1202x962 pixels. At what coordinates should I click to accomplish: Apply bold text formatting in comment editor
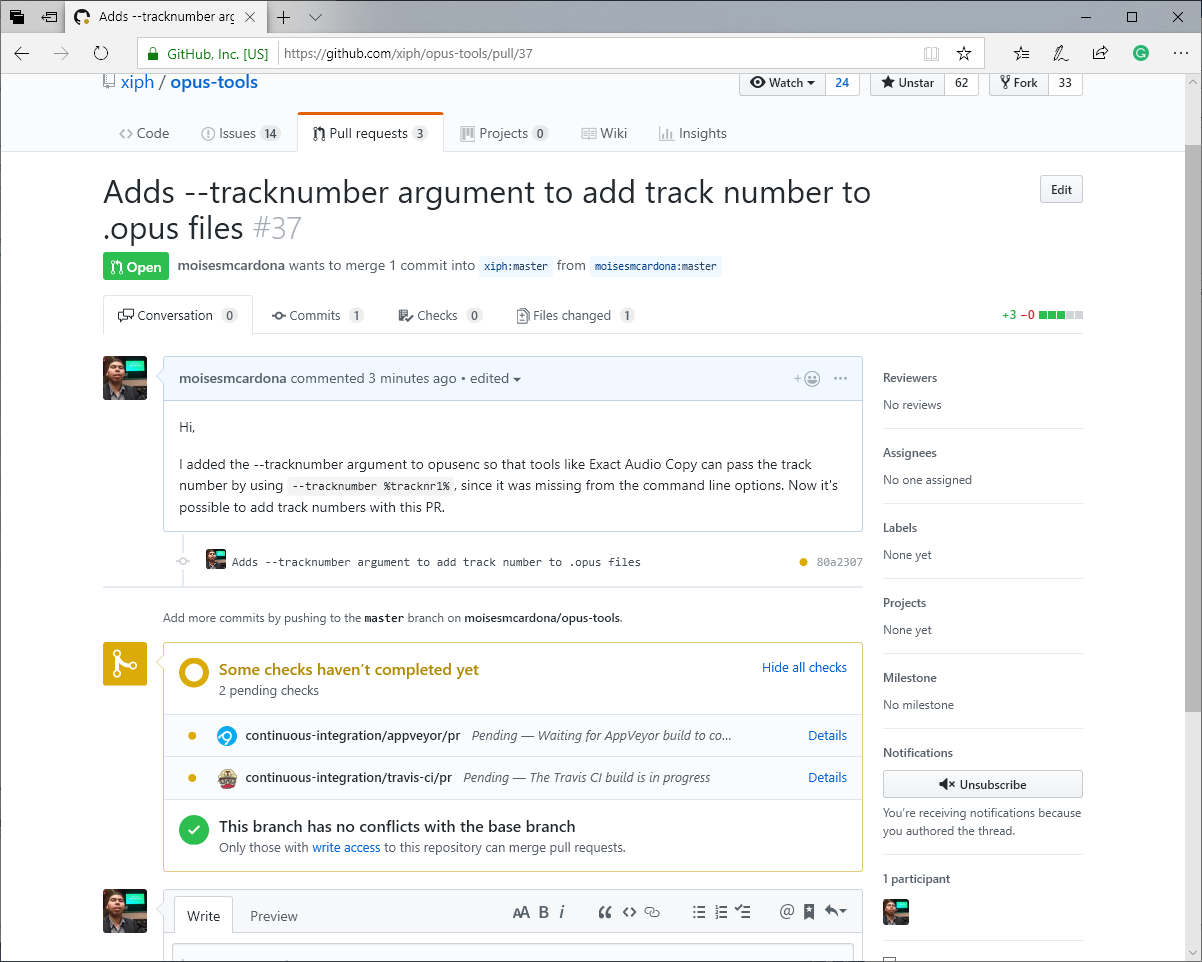tap(544, 912)
